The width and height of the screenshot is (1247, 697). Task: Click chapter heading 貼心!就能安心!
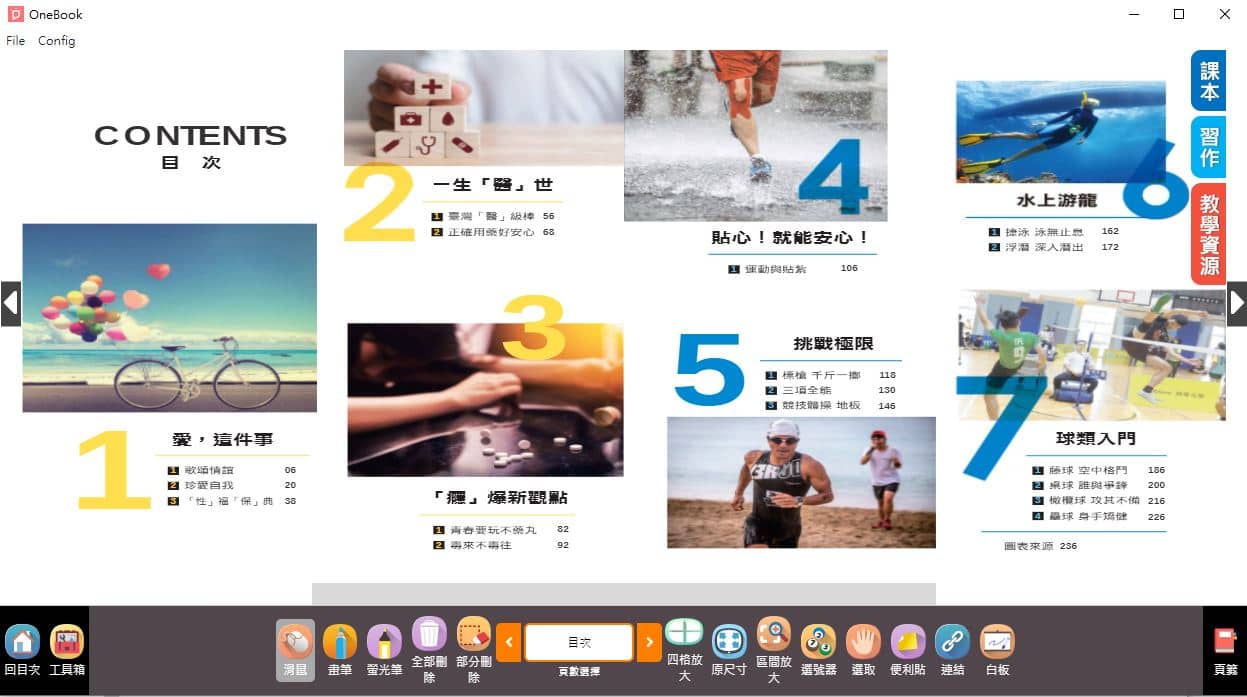click(790, 238)
